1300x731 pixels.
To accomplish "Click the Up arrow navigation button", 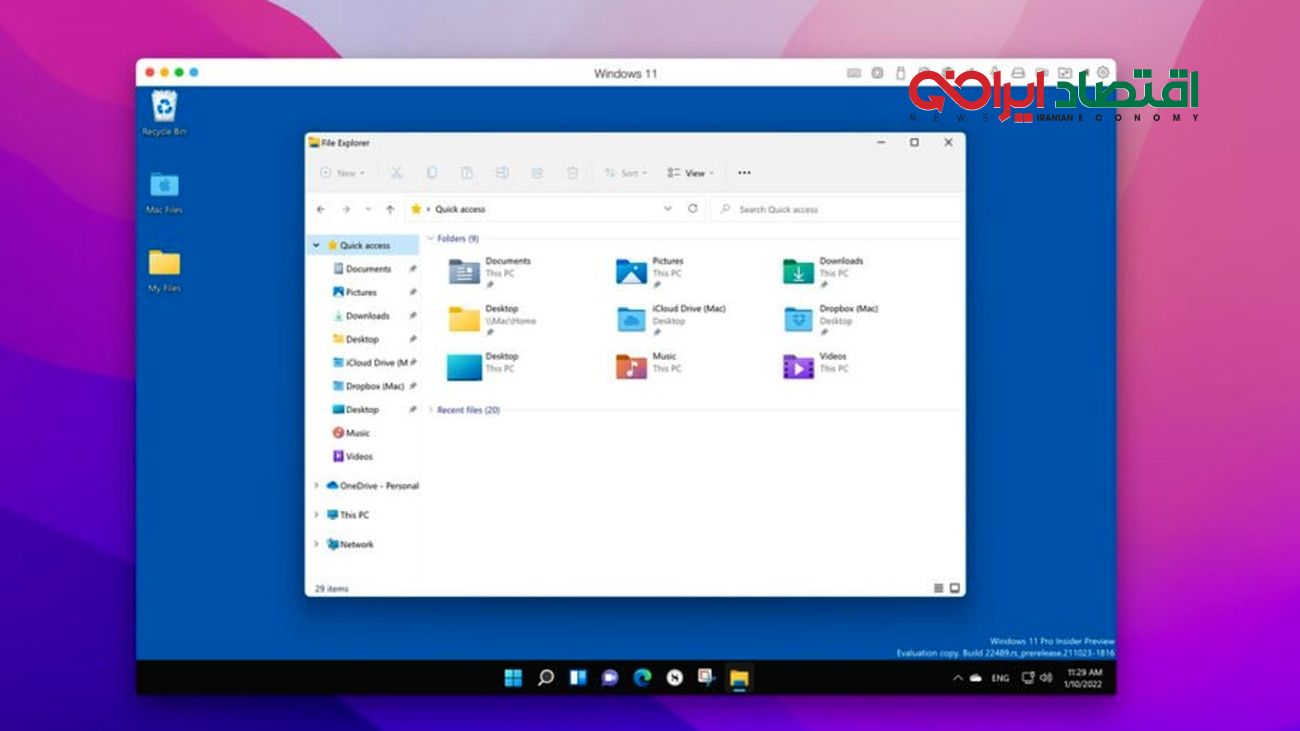I will (389, 209).
